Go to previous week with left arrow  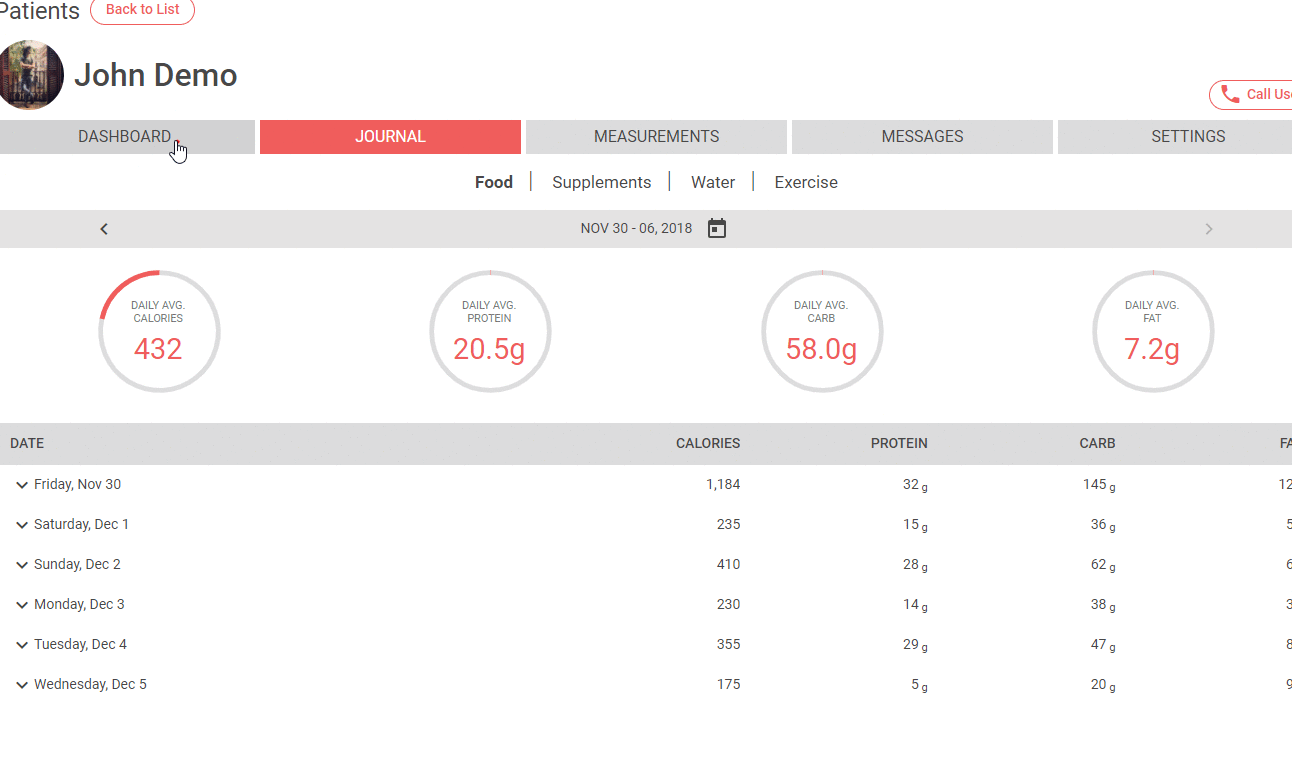pos(104,229)
